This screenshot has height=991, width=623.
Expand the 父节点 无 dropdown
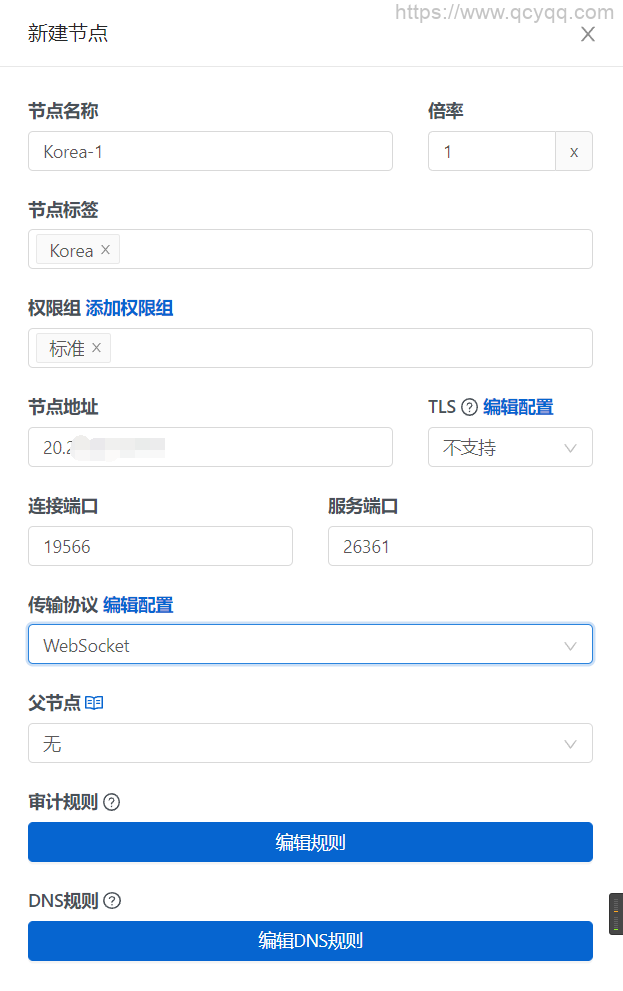(x=310, y=744)
